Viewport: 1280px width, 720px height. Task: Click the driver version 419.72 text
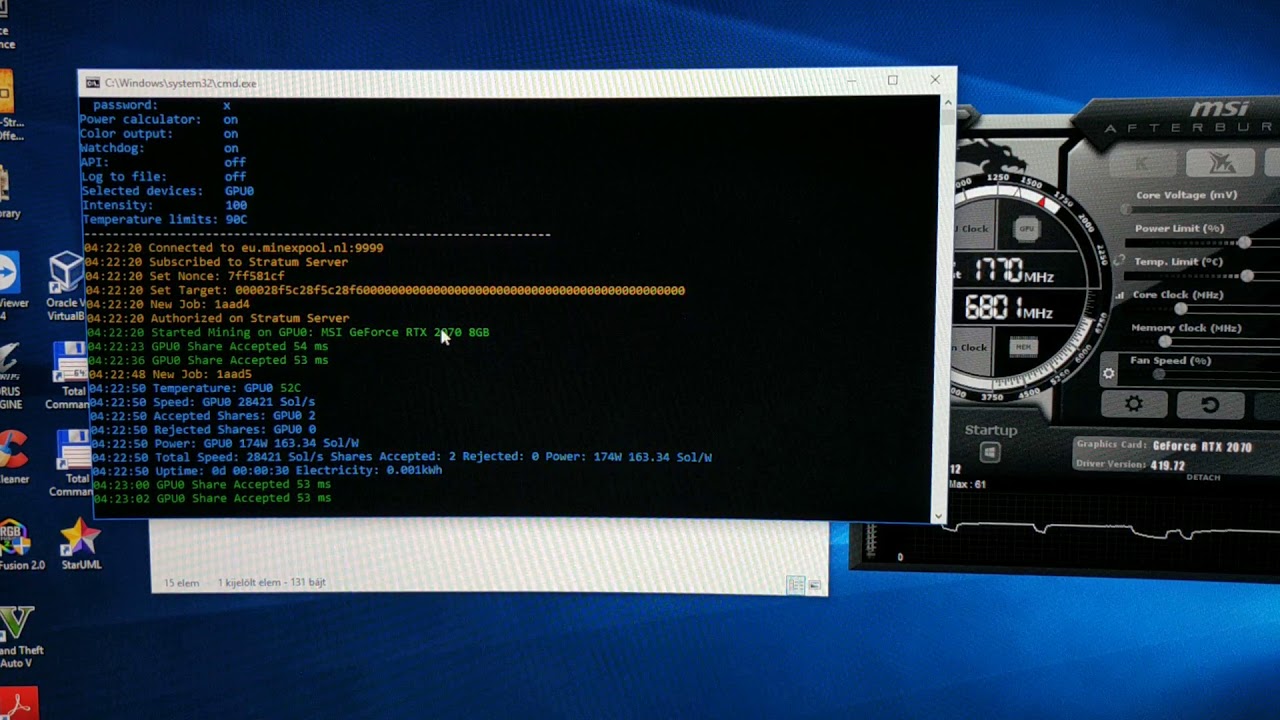point(1168,465)
